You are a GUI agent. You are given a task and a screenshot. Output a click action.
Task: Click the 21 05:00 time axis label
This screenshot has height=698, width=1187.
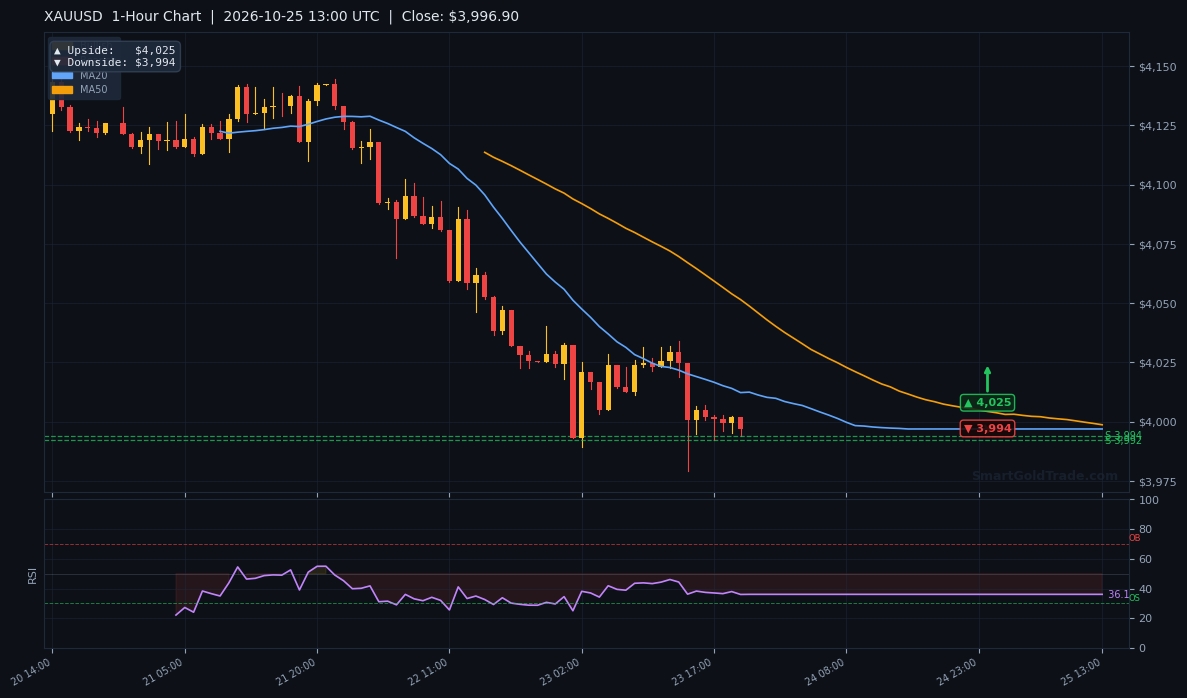(x=164, y=672)
